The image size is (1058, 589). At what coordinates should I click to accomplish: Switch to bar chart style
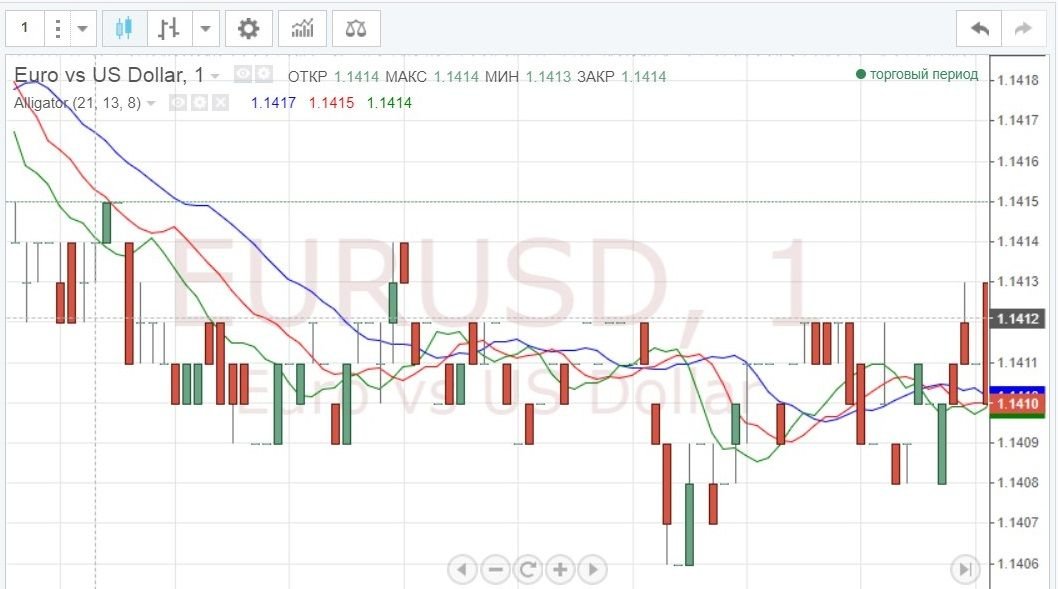[169, 28]
